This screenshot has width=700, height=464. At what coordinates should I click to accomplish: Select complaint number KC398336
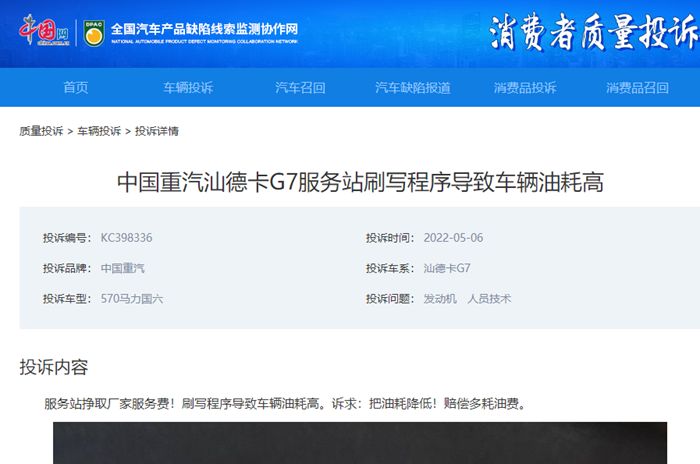[126, 238]
